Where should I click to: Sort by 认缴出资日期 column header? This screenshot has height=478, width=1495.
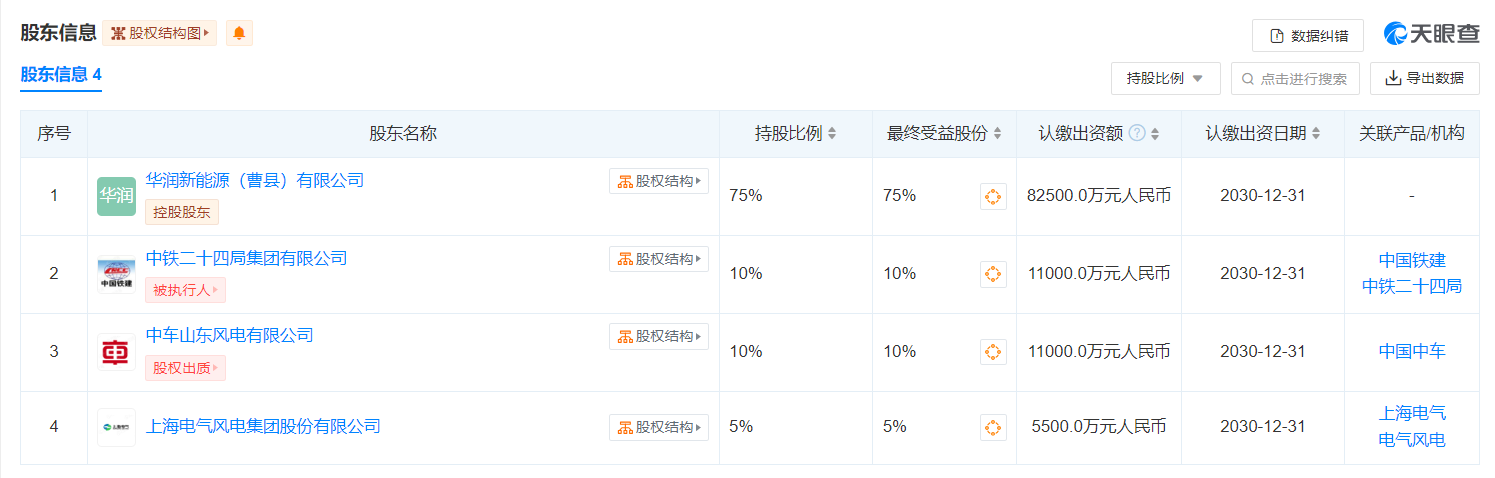pos(1262,134)
